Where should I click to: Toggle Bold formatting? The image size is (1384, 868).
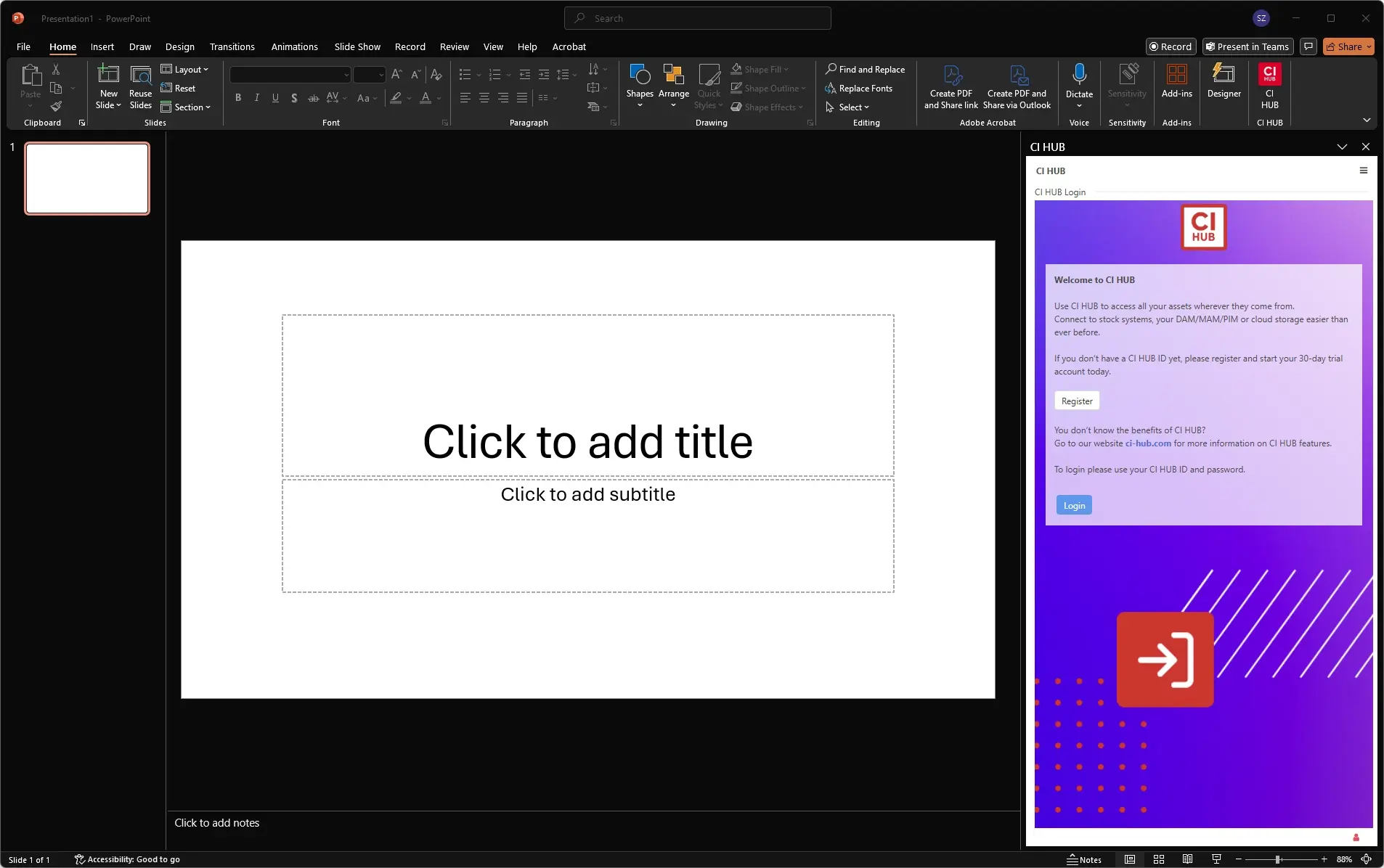pyautogui.click(x=238, y=97)
